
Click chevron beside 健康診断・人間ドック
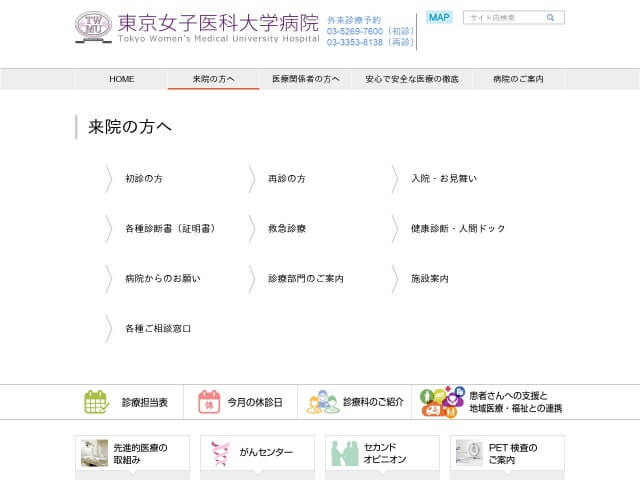point(395,229)
